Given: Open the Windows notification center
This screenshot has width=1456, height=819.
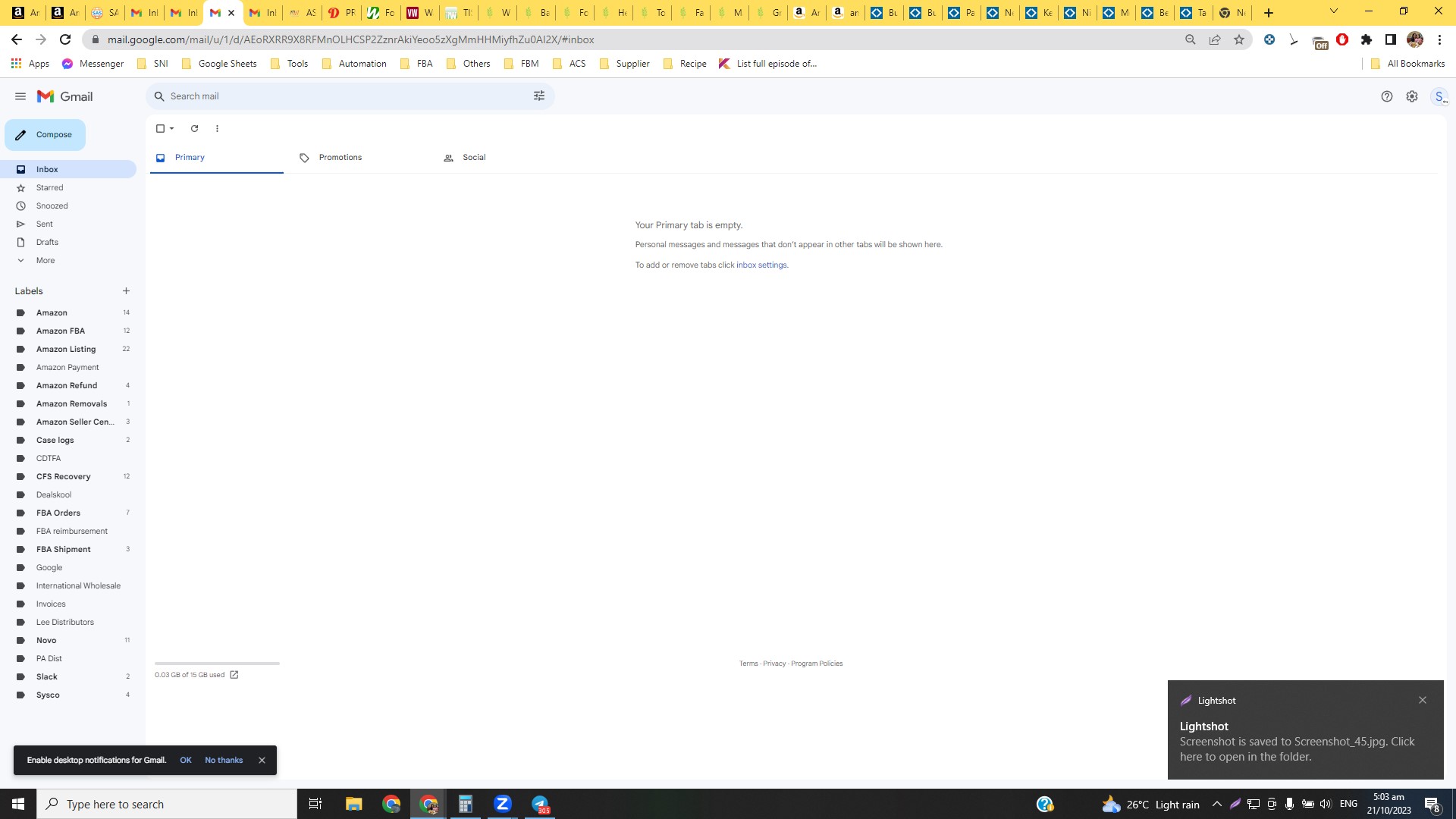Looking at the screenshot, I should pos(1432,804).
